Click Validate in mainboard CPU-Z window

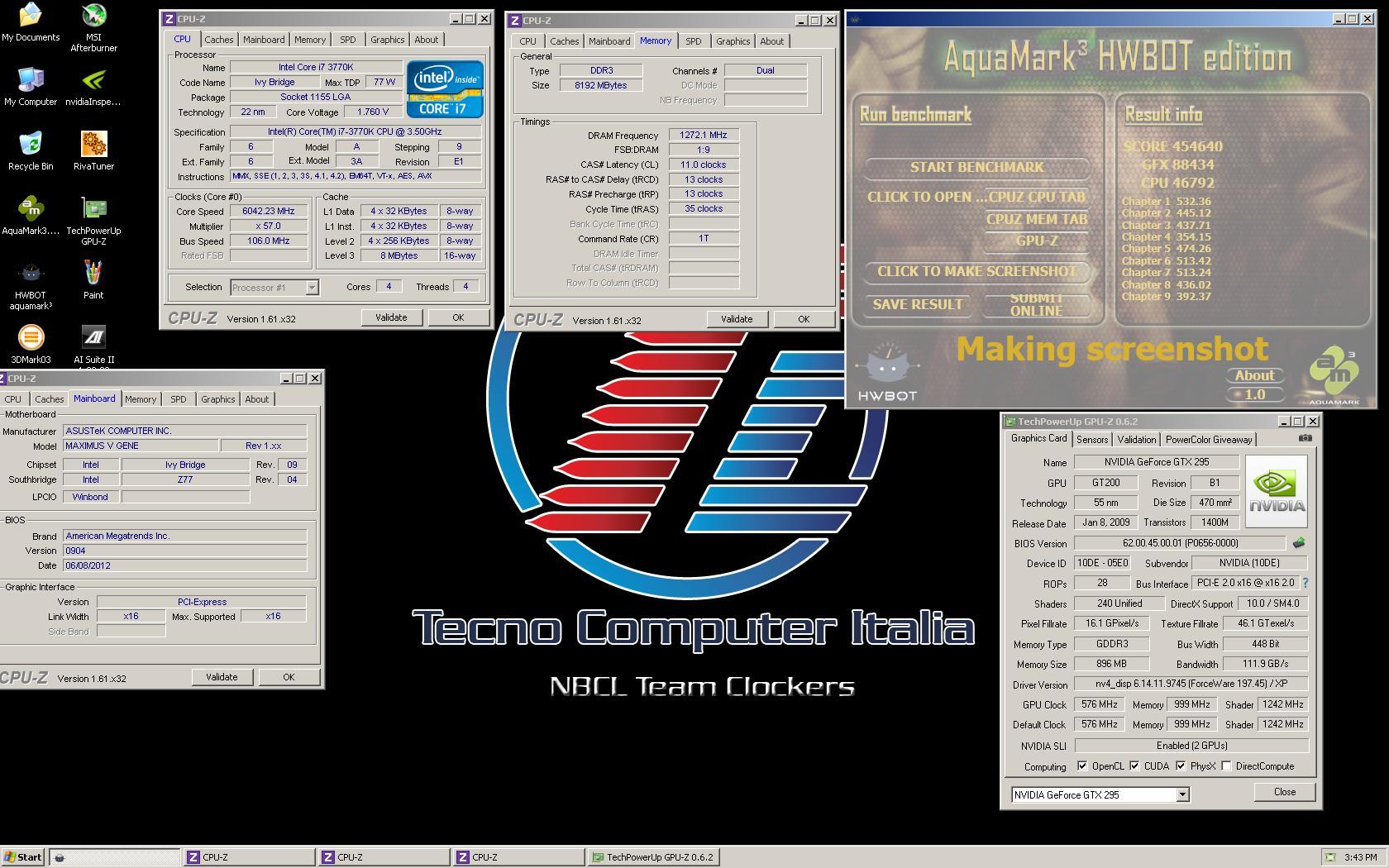(222, 677)
